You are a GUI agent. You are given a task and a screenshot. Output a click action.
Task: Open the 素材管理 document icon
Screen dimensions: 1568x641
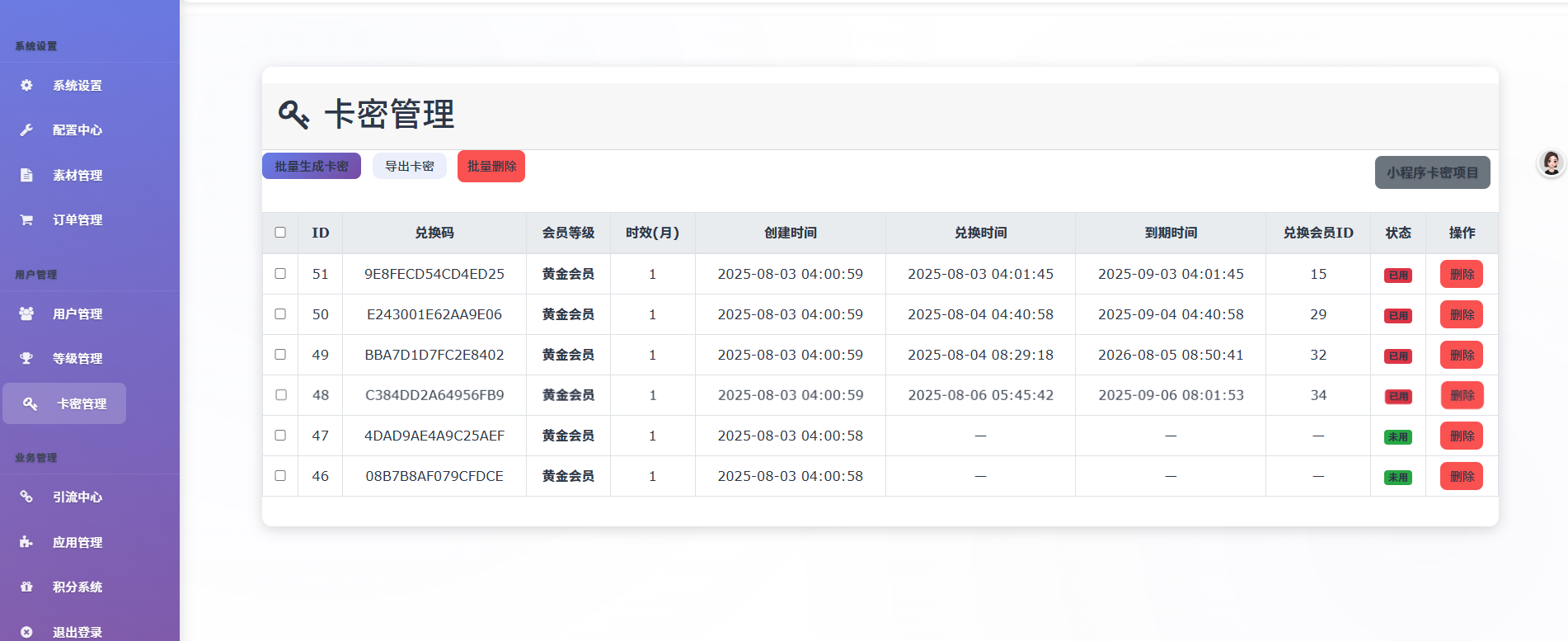pos(26,175)
